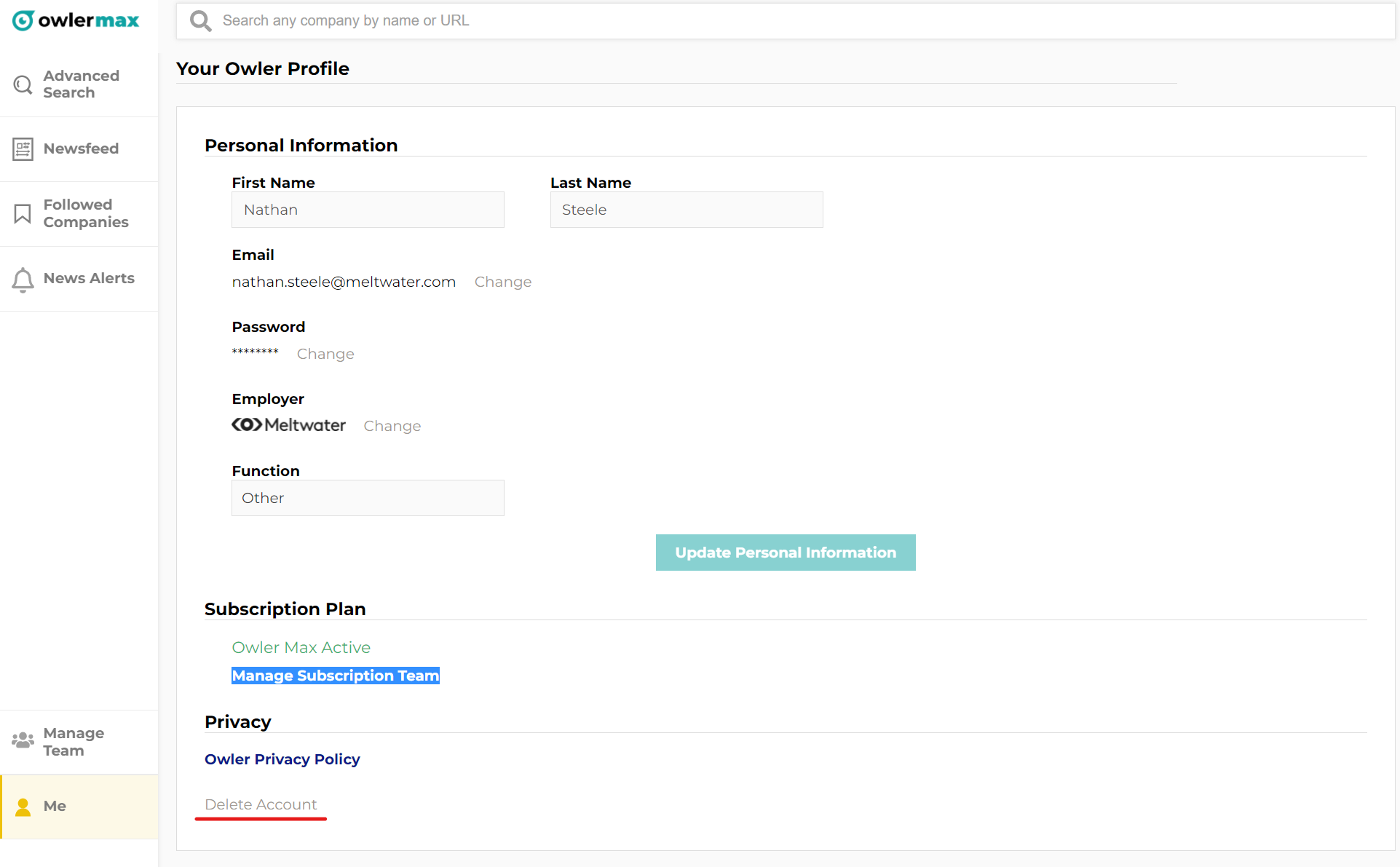Open the Function dropdown showing Other
1400x867 pixels.
368,498
